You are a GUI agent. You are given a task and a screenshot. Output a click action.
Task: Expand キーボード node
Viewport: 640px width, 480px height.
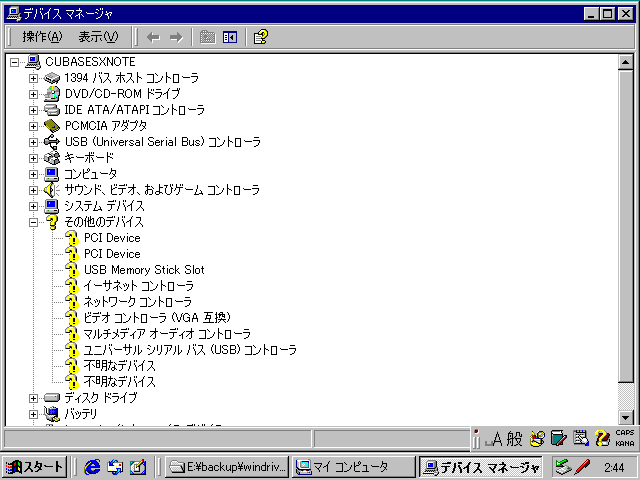[33, 158]
